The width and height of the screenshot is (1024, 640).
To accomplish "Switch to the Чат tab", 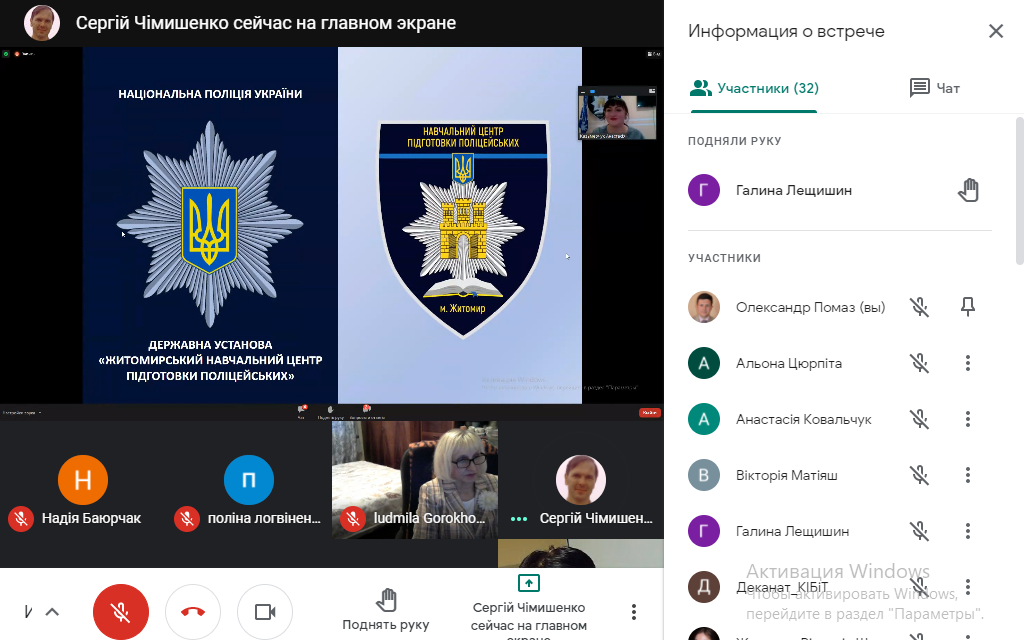I will click(935, 88).
